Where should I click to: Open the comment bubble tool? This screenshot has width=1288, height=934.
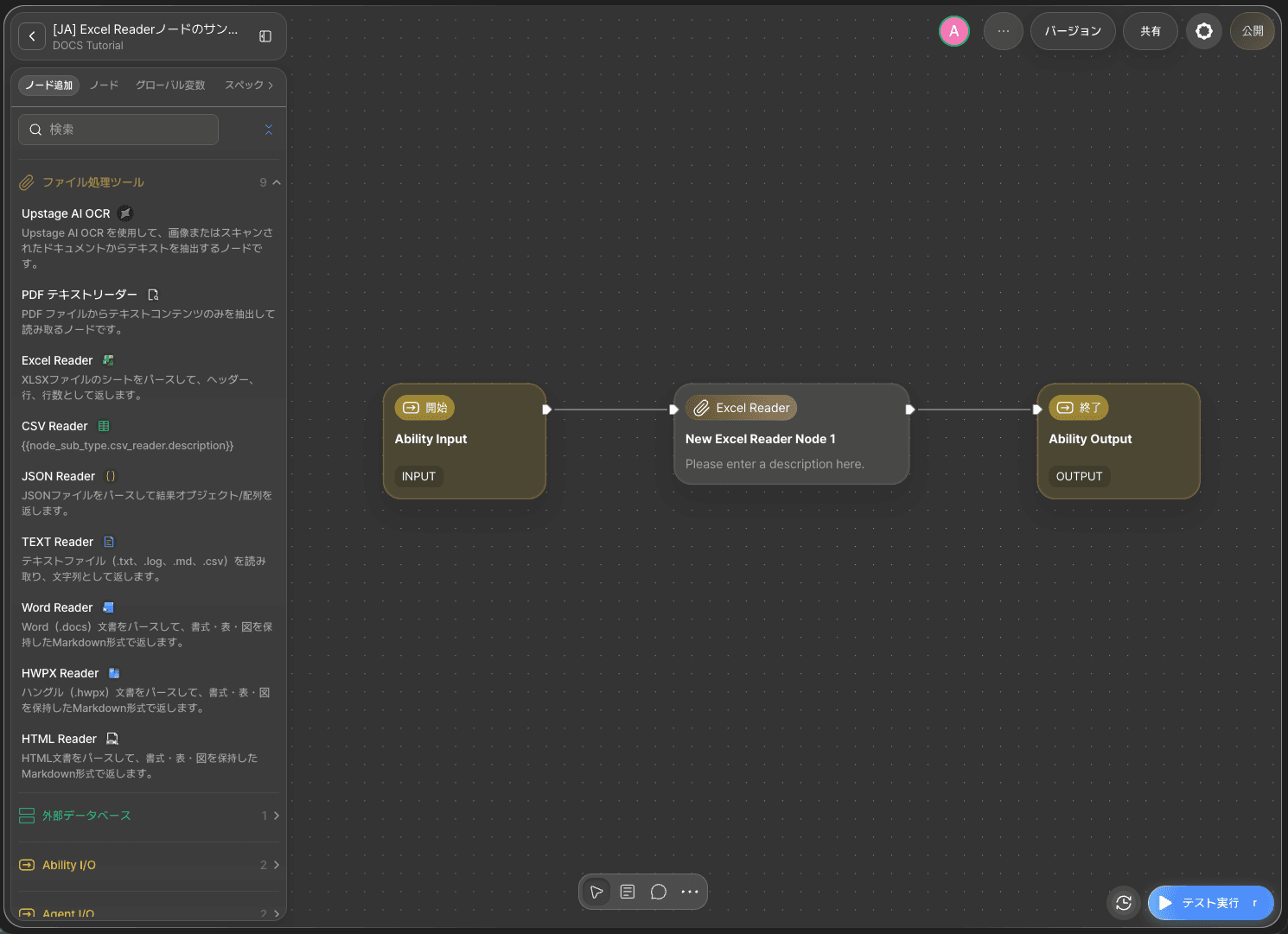tap(659, 892)
